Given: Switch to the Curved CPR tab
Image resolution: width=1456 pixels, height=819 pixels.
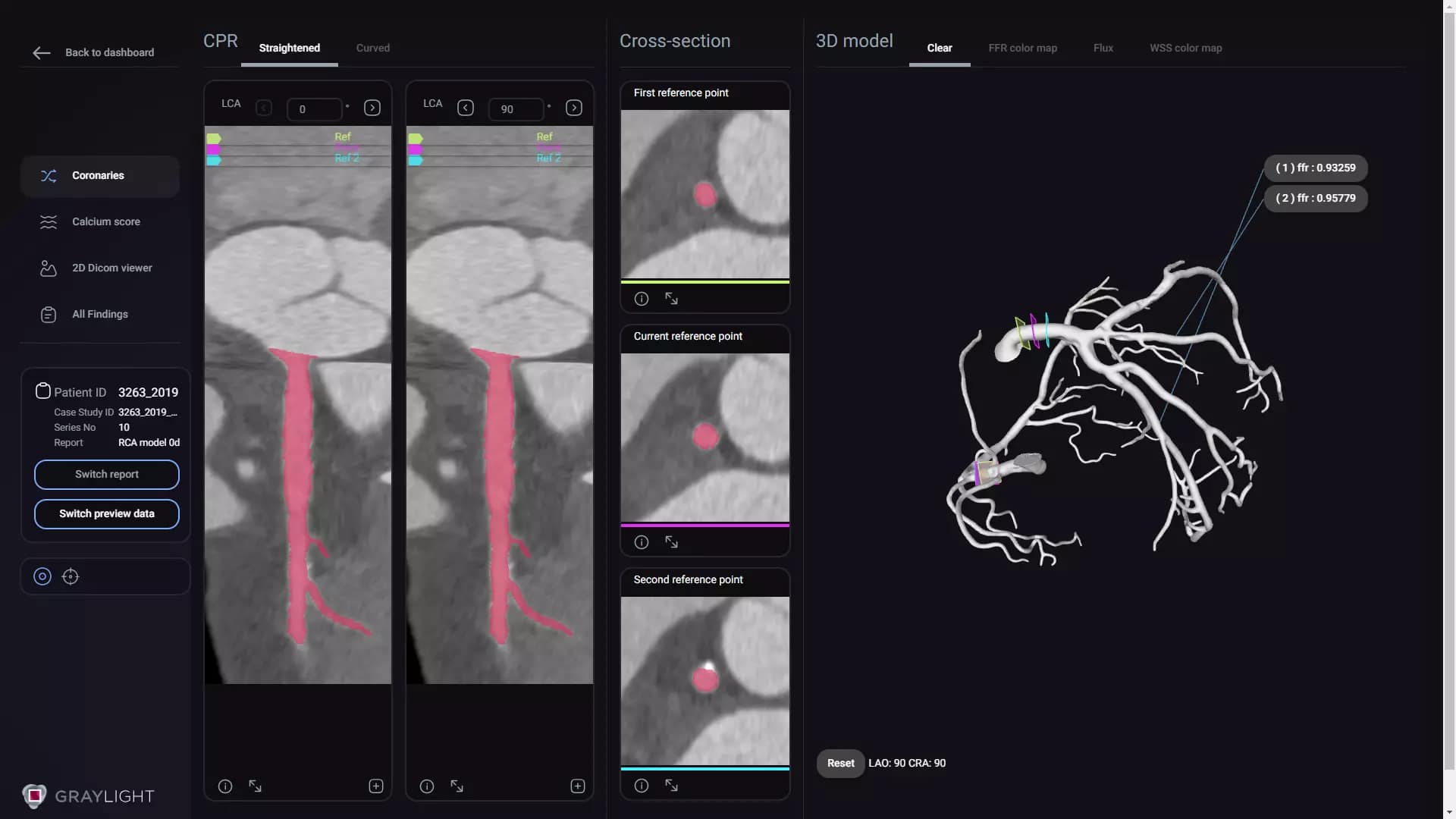Looking at the screenshot, I should [372, 47].
